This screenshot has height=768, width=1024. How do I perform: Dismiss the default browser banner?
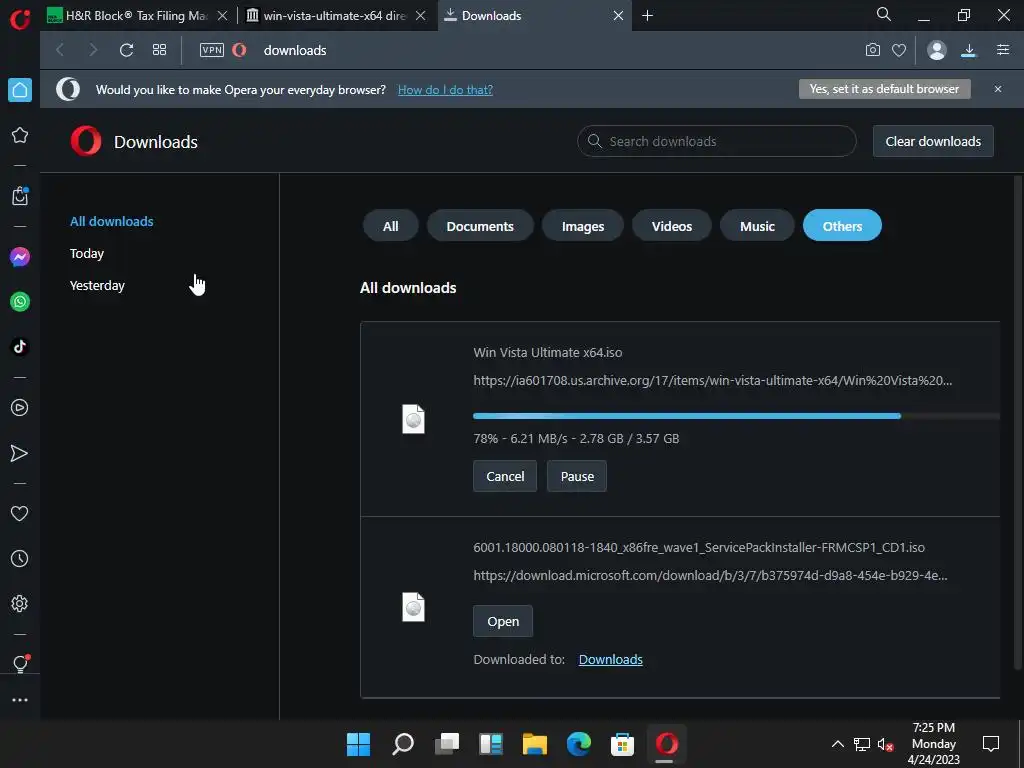(x=998, y=89)
